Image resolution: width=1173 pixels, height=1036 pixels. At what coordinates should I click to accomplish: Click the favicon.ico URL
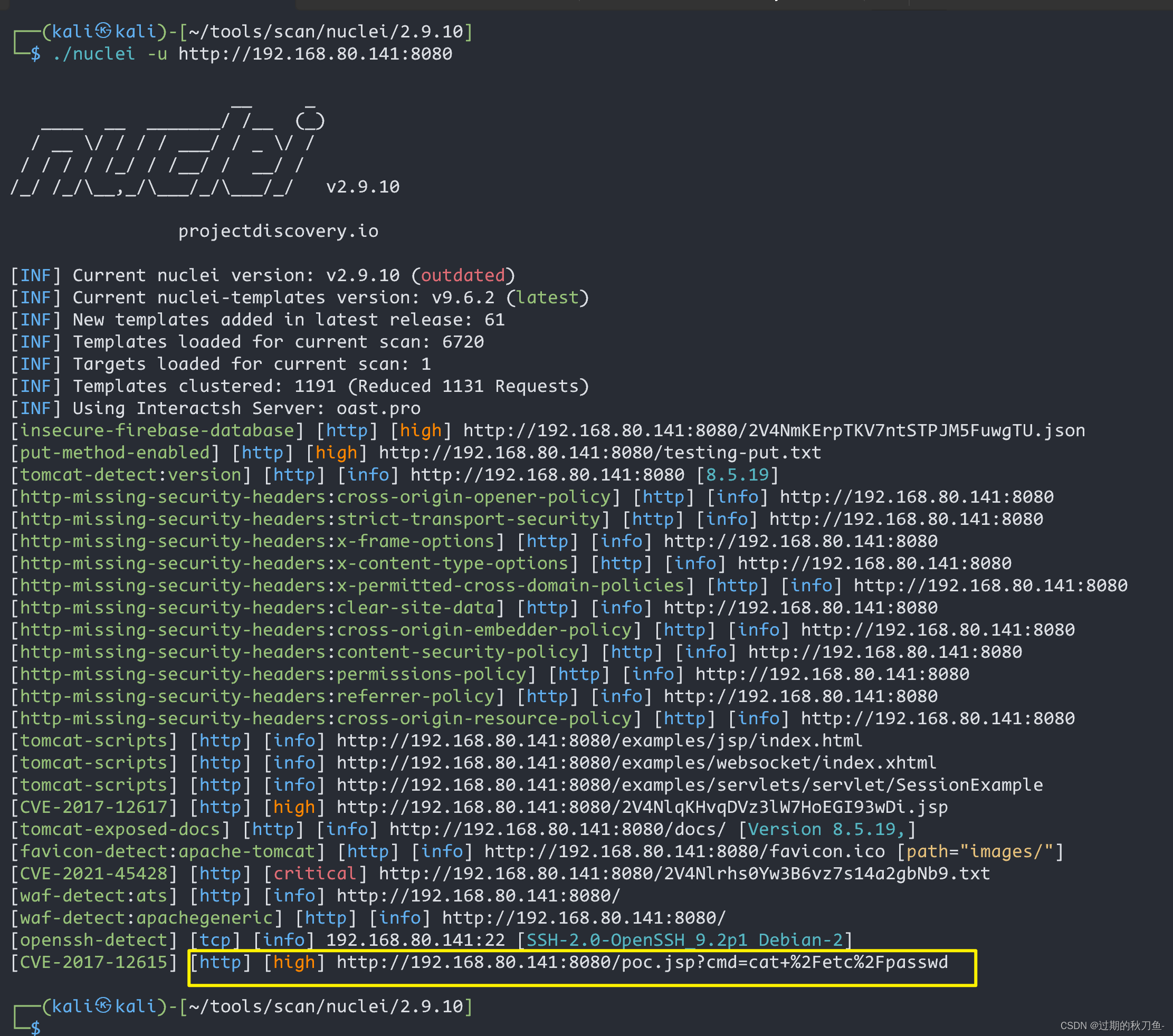(684, 852)
